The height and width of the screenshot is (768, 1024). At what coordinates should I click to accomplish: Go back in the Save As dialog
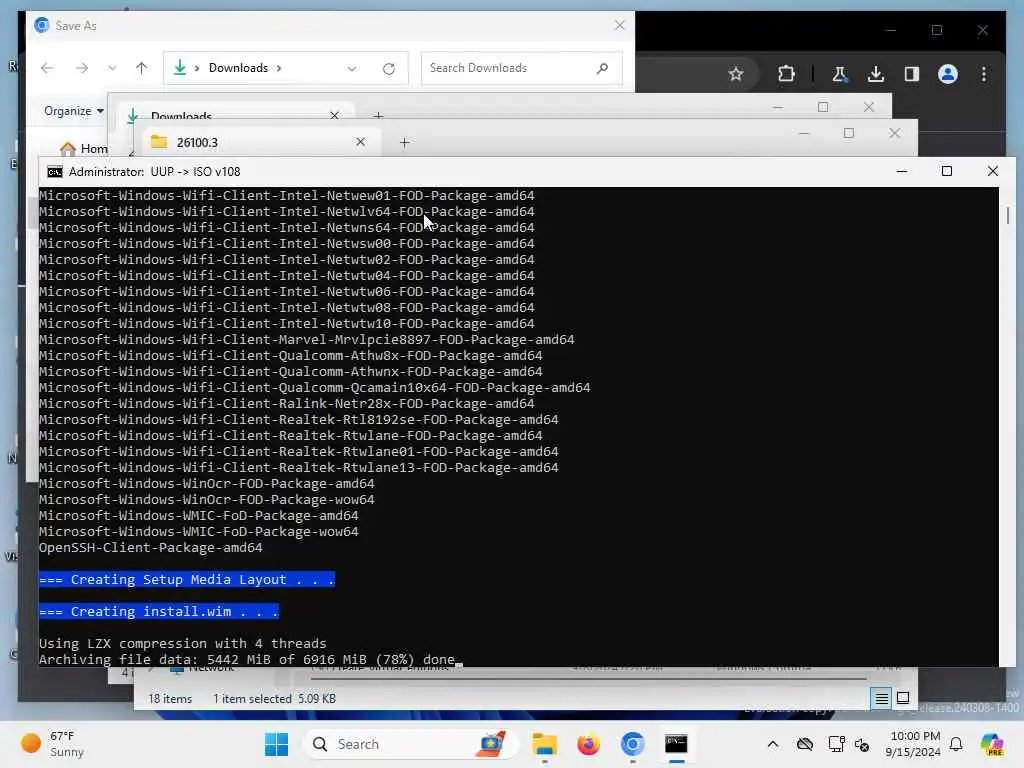(47, 68)
